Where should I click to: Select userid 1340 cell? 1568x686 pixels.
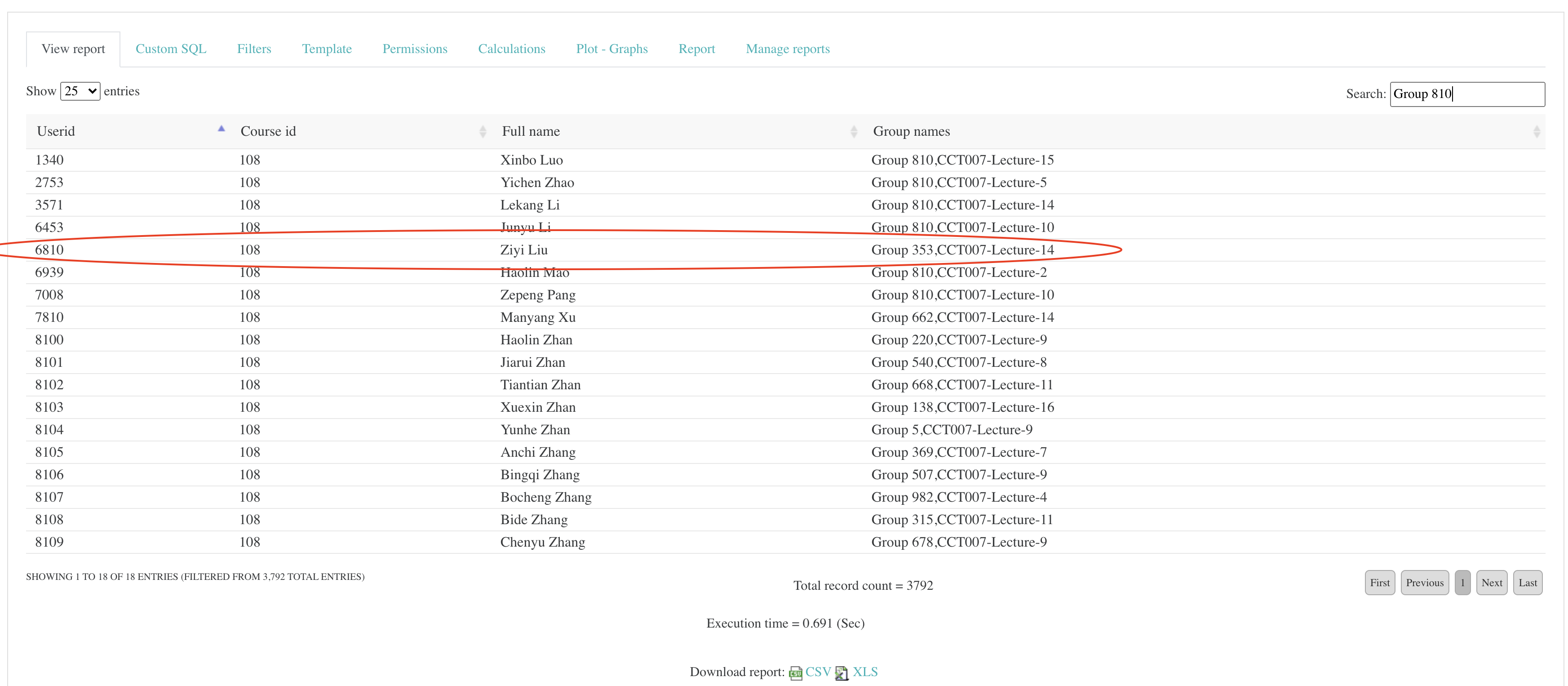pyautogui.click(x=49, y=160)
